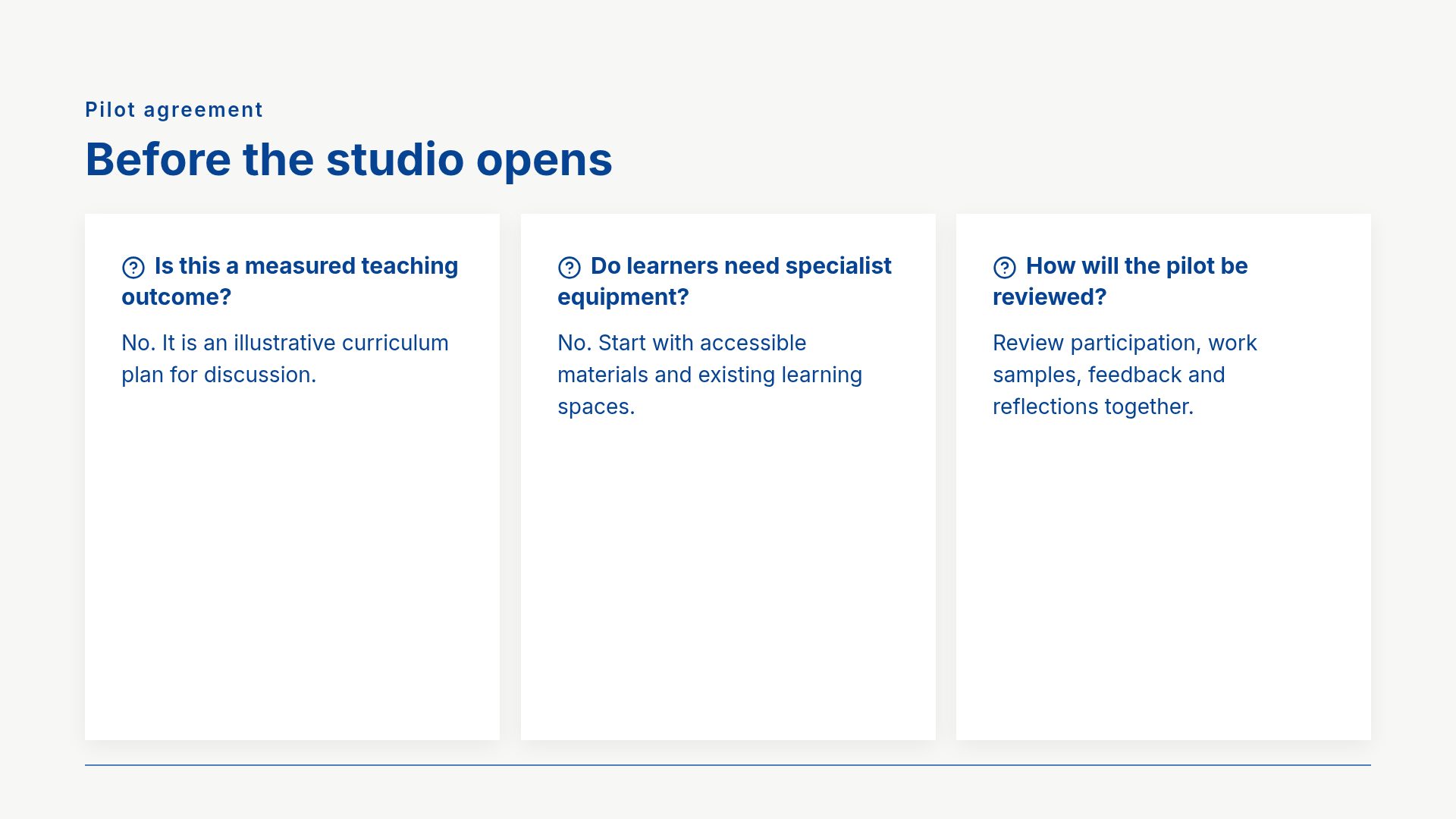Click the question icon beside 'How will the pilot be reviewed?'
The height and width of the screenshot is (819, 1456).
tap(1005, 268)
